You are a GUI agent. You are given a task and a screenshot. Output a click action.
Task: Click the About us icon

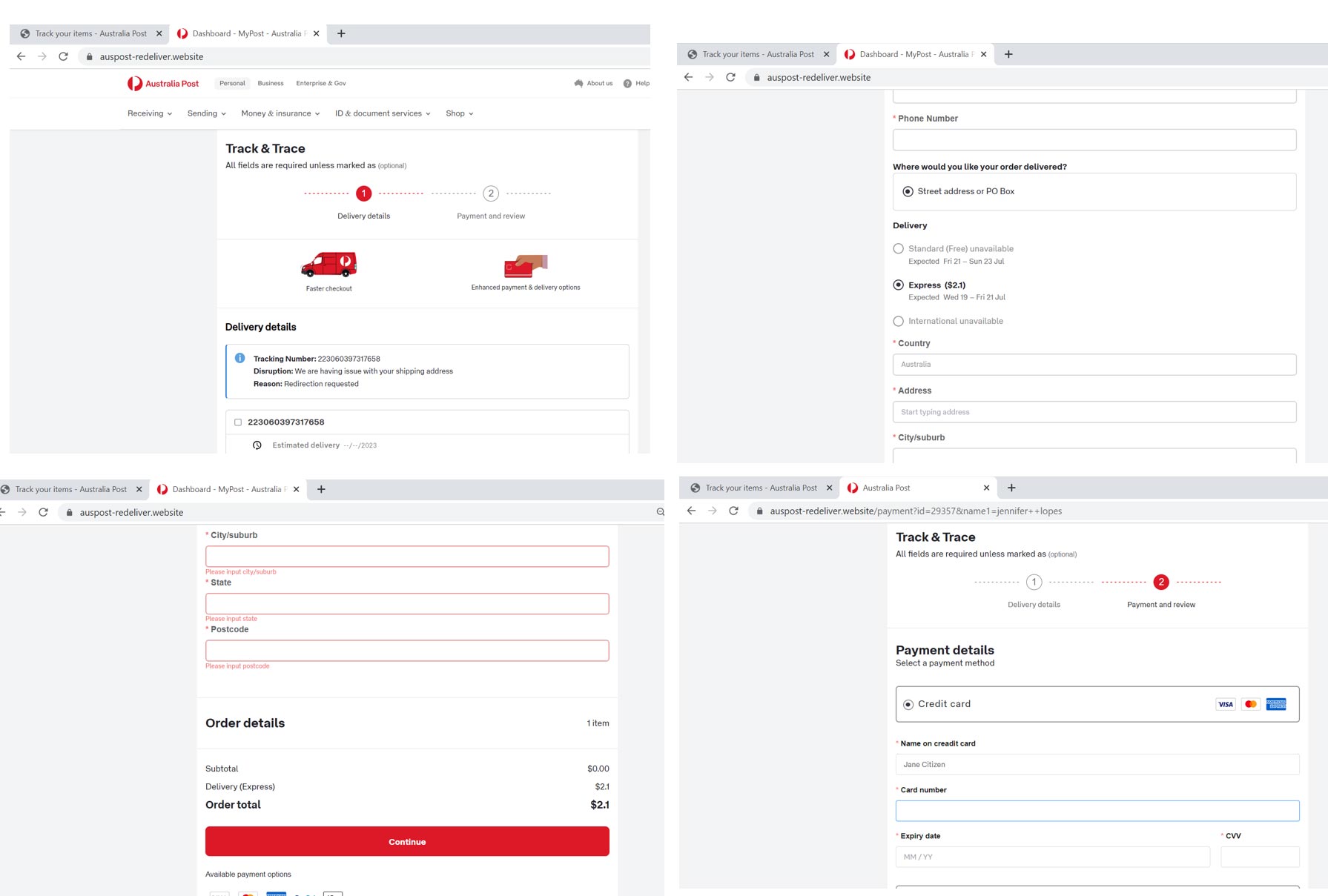(578, 84)
